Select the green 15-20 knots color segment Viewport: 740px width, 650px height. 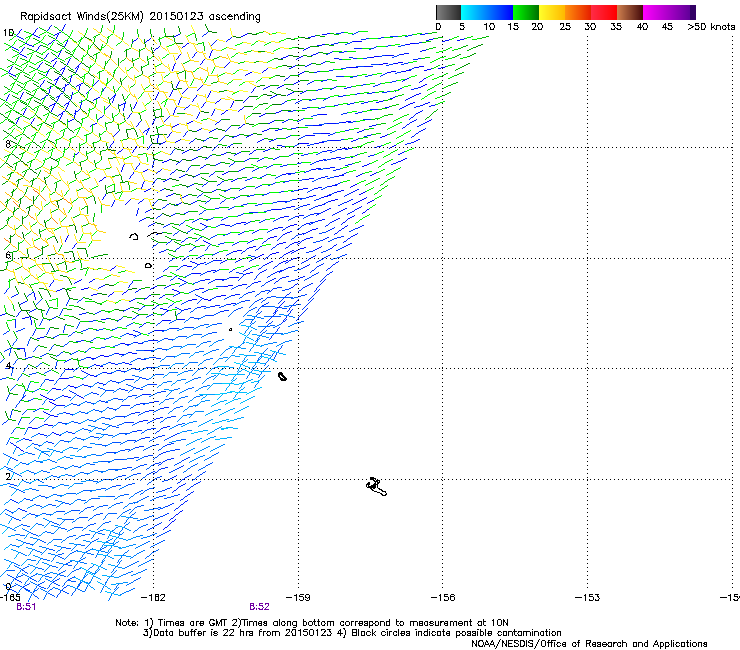click(526, 12)
